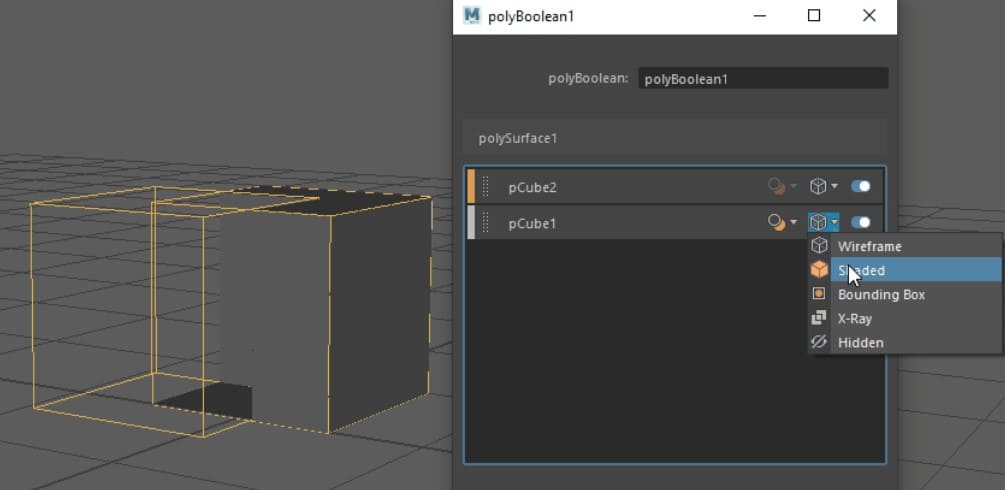The width and height of the screenshot is (1005, 490).
Task: Select the pCube1 input row
Action: [x=620, y=223]
